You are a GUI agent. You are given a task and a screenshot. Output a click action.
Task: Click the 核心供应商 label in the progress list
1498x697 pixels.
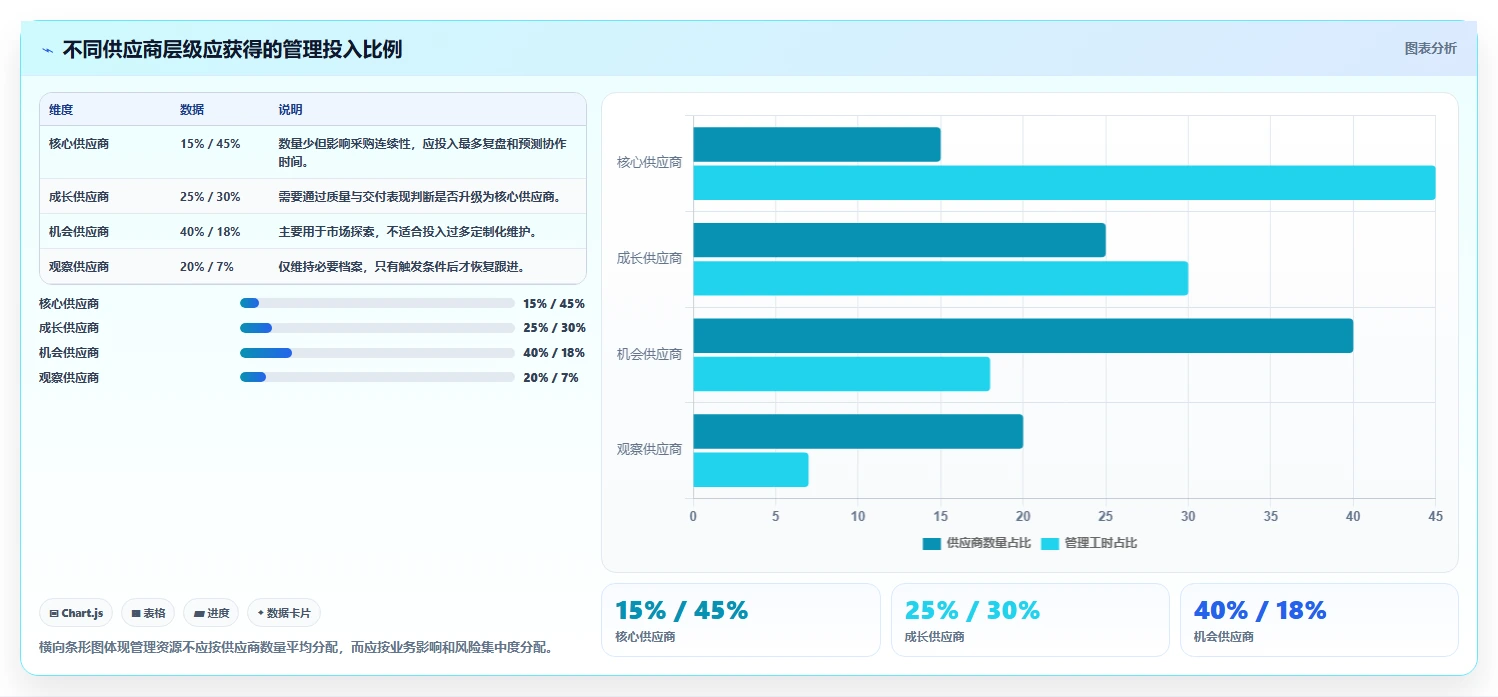pos(69,304)
